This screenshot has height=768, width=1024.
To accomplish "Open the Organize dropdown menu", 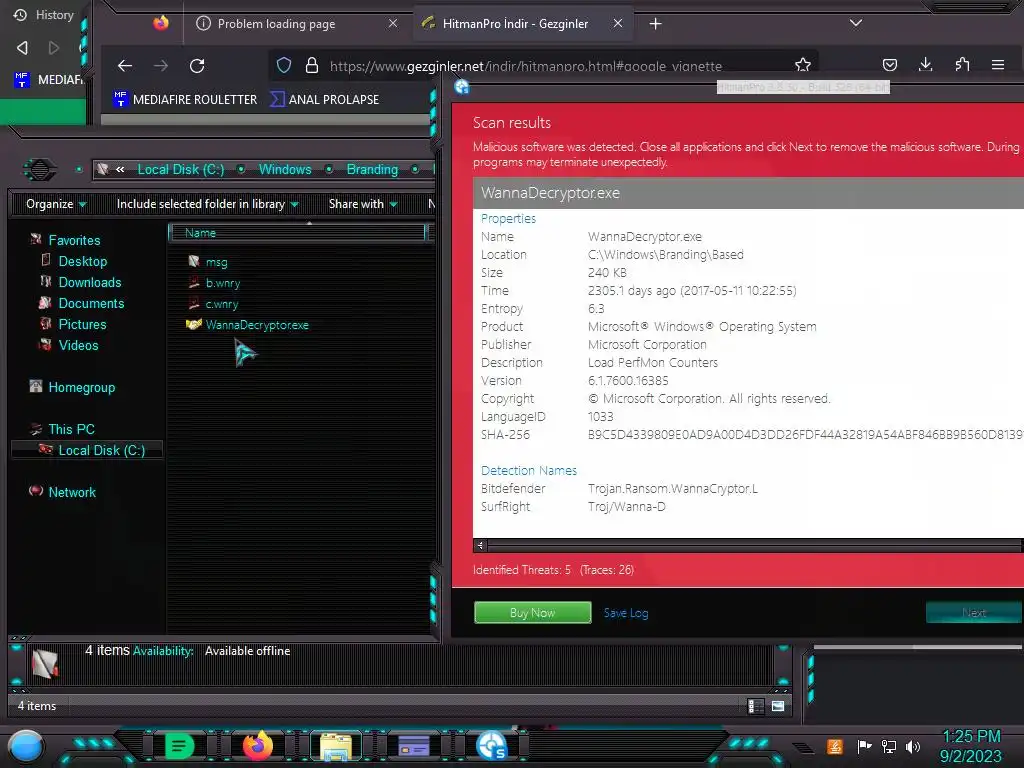I will 56,204.
